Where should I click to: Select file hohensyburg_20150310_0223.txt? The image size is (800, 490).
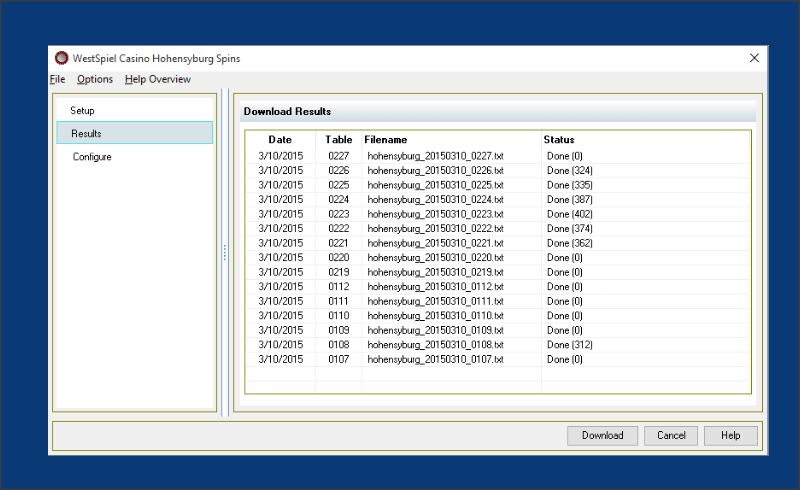point(435,214)
